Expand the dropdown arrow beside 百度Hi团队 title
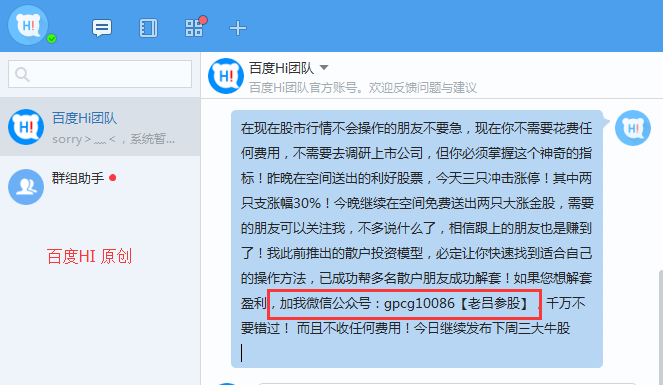Viewport: 663px width, 385px height. click(324, 67)
